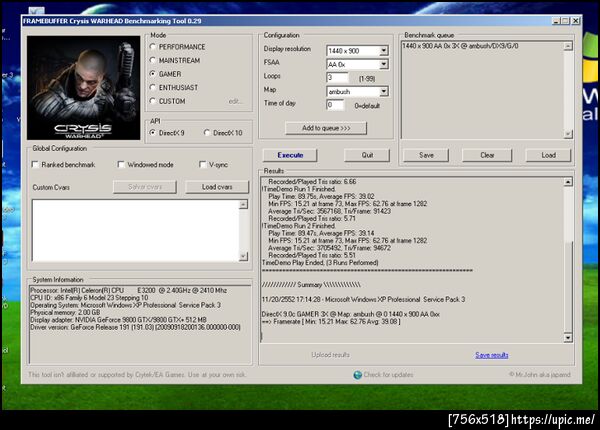This screenshot has width=600, height=430.
Task: Minimize the Benchmarking Tool window
Action: coord(556,21)
